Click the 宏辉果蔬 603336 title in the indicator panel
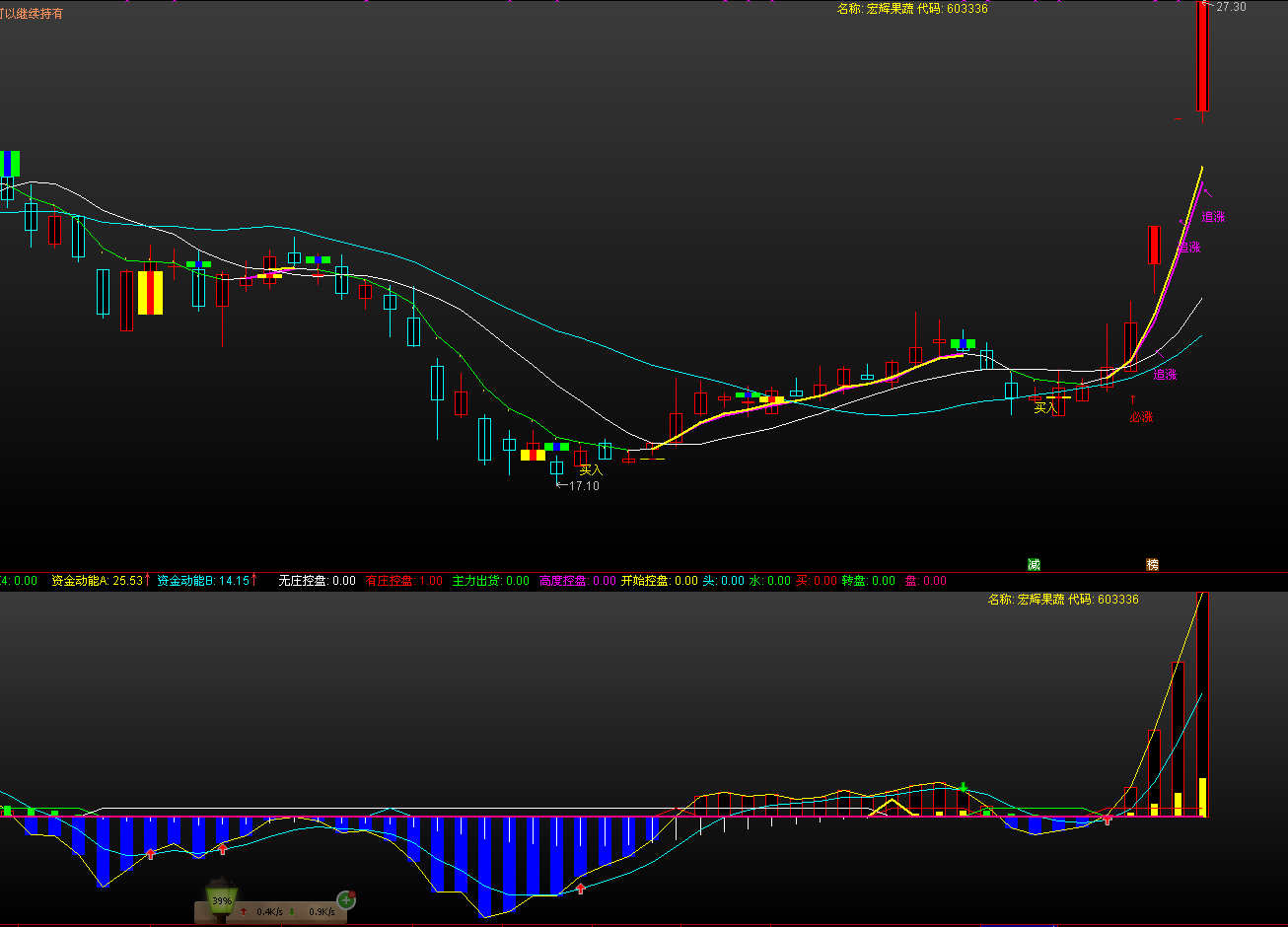Screen dimensions: 1288x927 point(1063,599)
